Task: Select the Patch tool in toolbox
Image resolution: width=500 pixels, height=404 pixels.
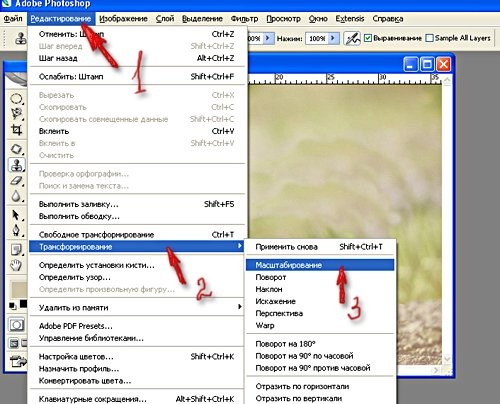Action: click(17, 149)
